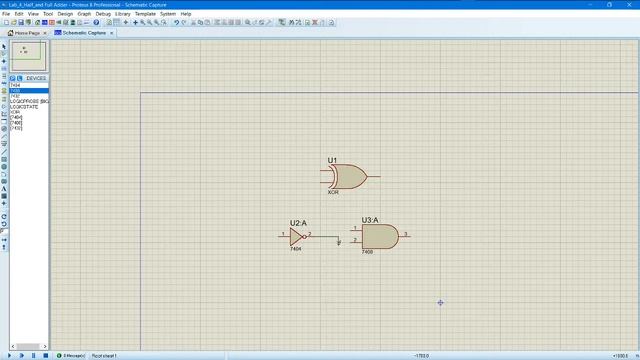Open the Graph menu
This screenshot has height=360, width=640.
click(x=84, y=14)
